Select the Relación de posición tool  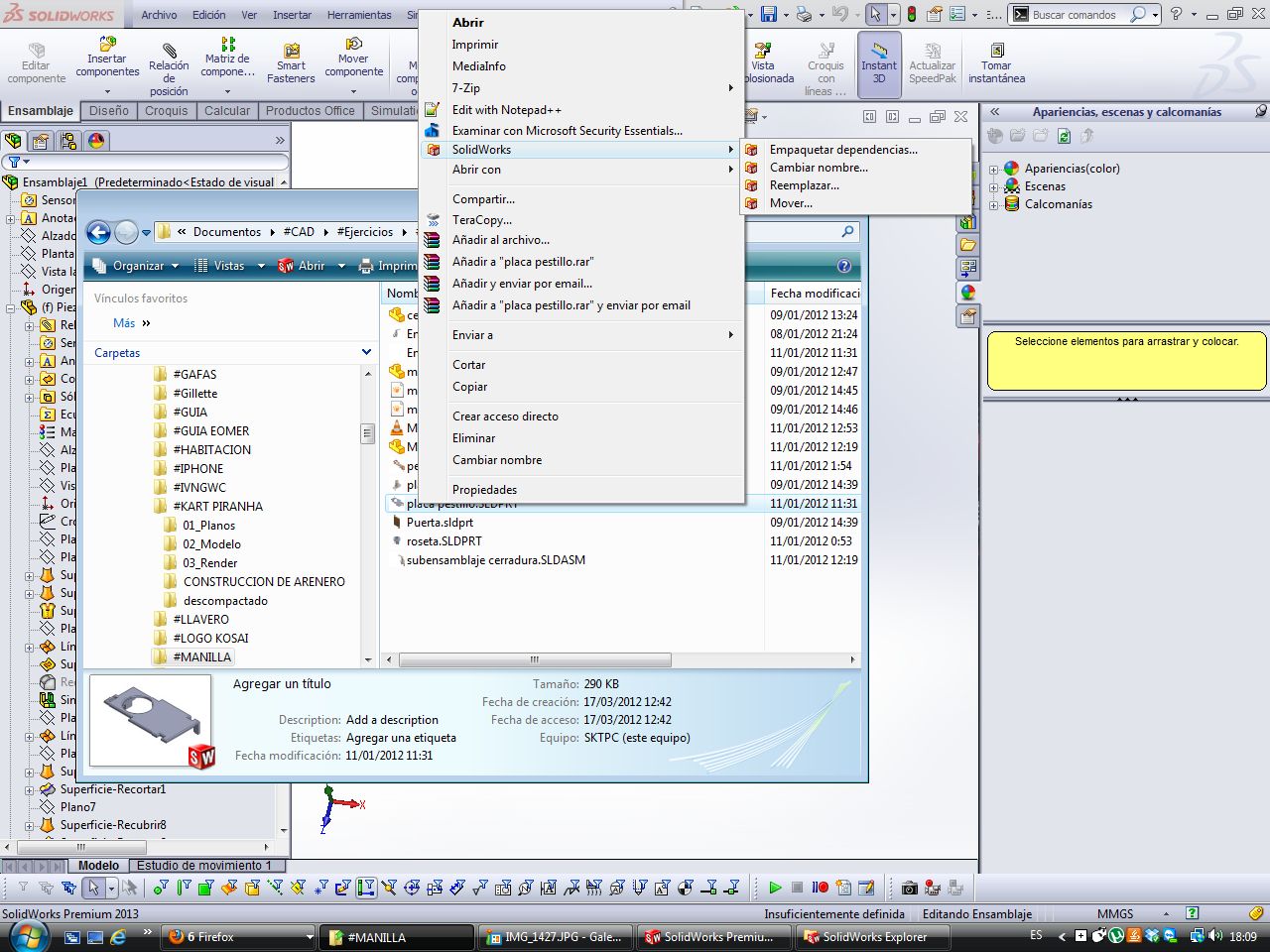[169, 69]
